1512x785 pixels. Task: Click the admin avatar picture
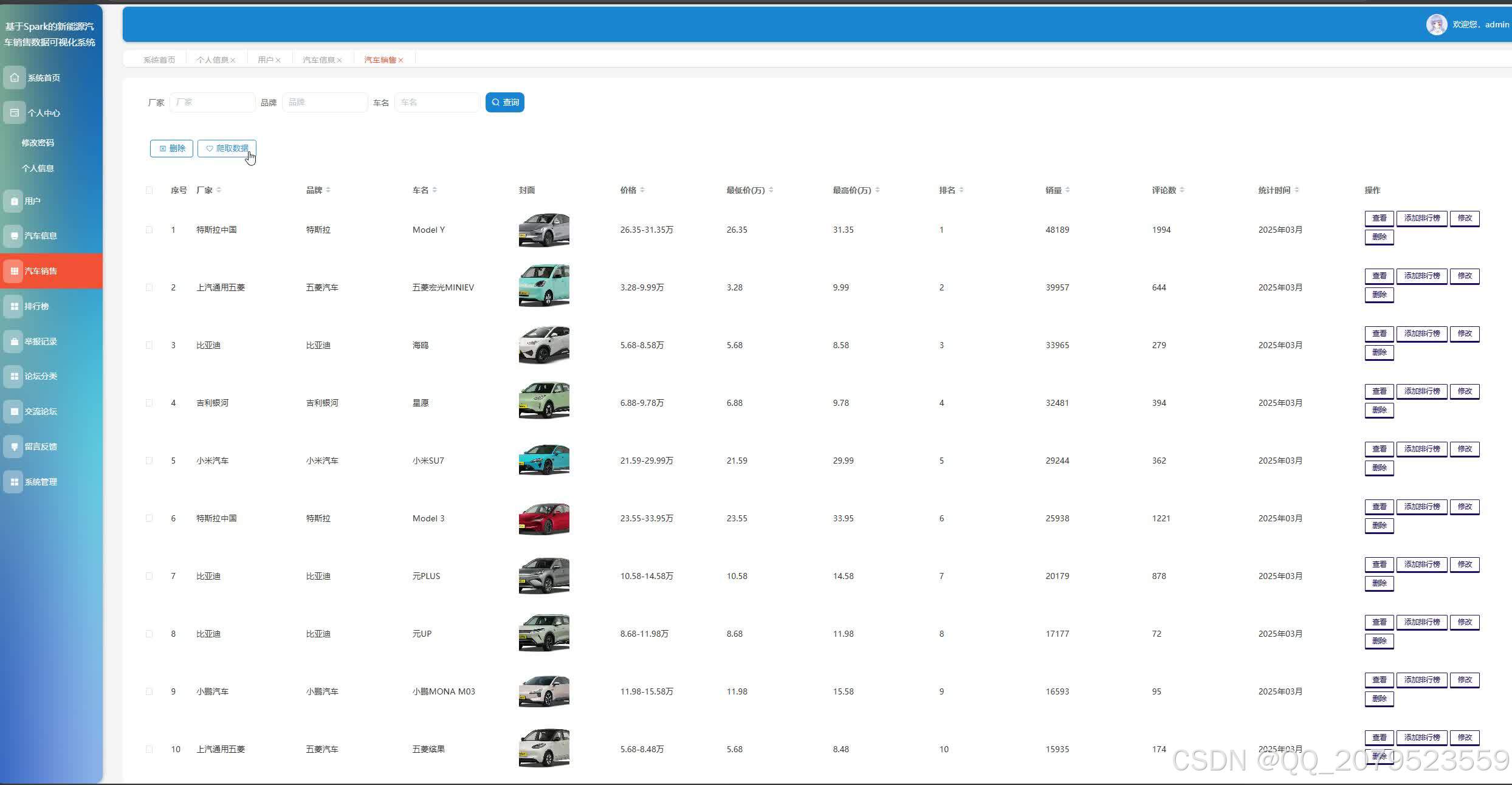[x=1436, y=25]
